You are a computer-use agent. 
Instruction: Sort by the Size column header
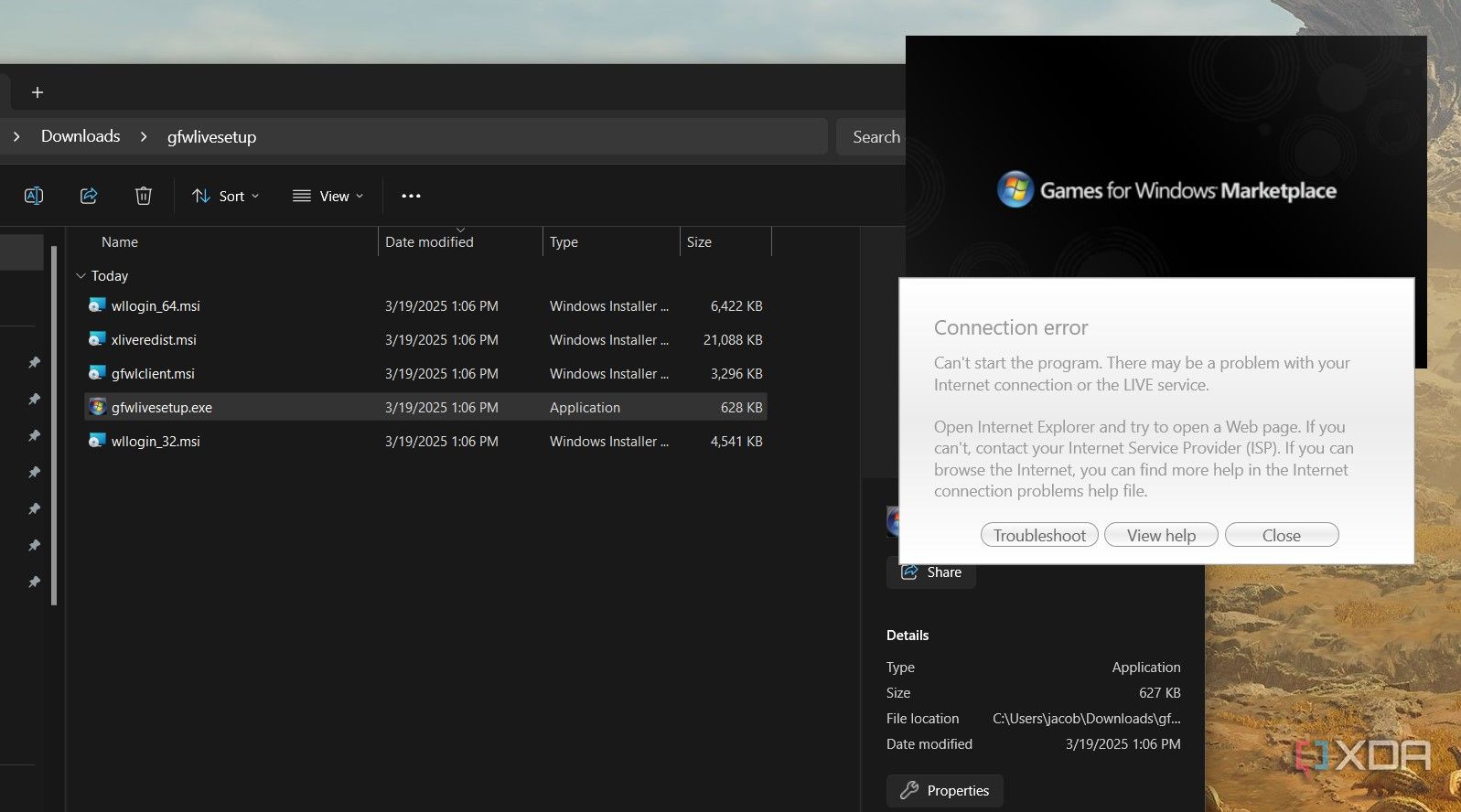pyautogui.click(x=699, y=242)
